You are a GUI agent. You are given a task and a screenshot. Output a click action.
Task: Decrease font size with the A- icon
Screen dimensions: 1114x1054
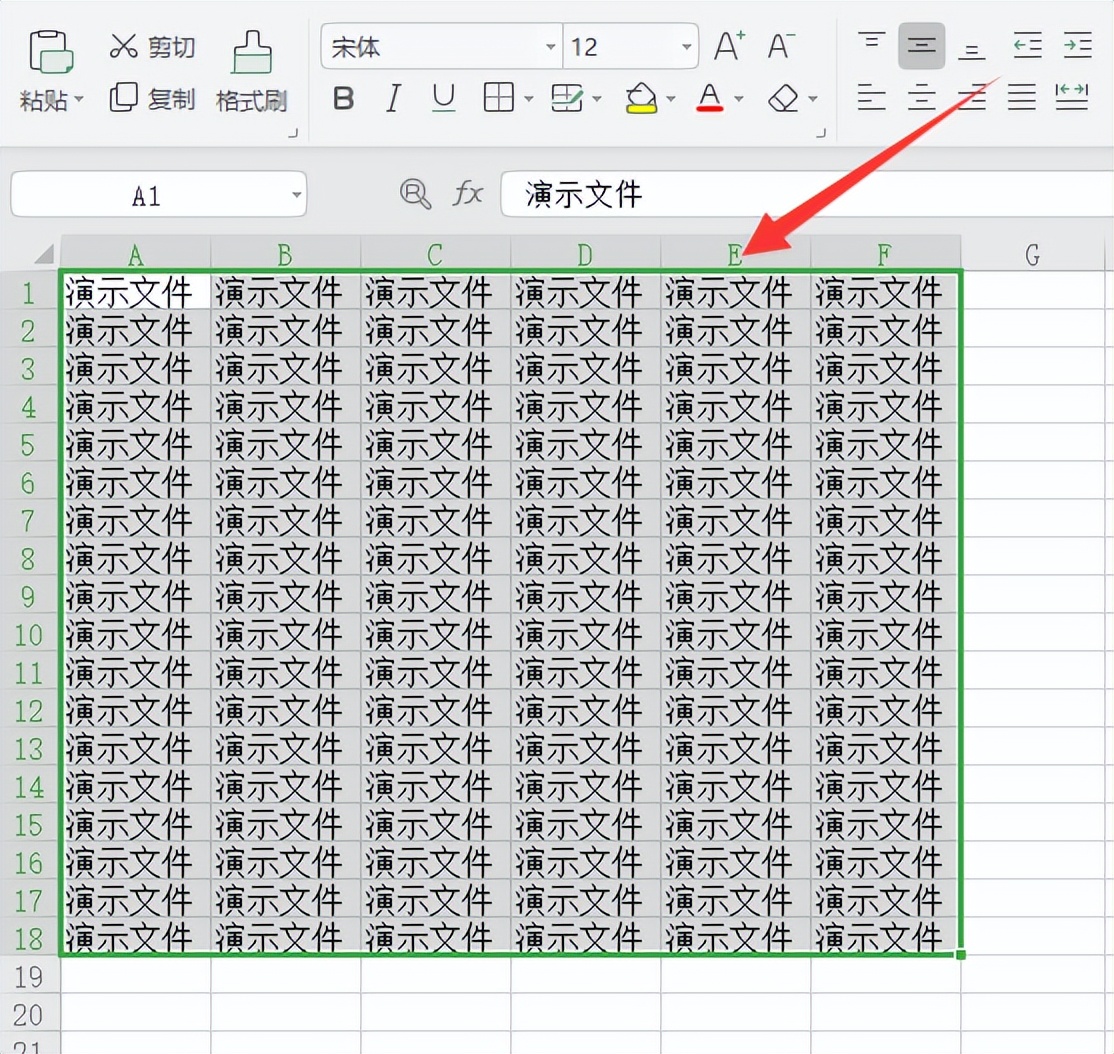pyautogui.click(x=778, y=44)
